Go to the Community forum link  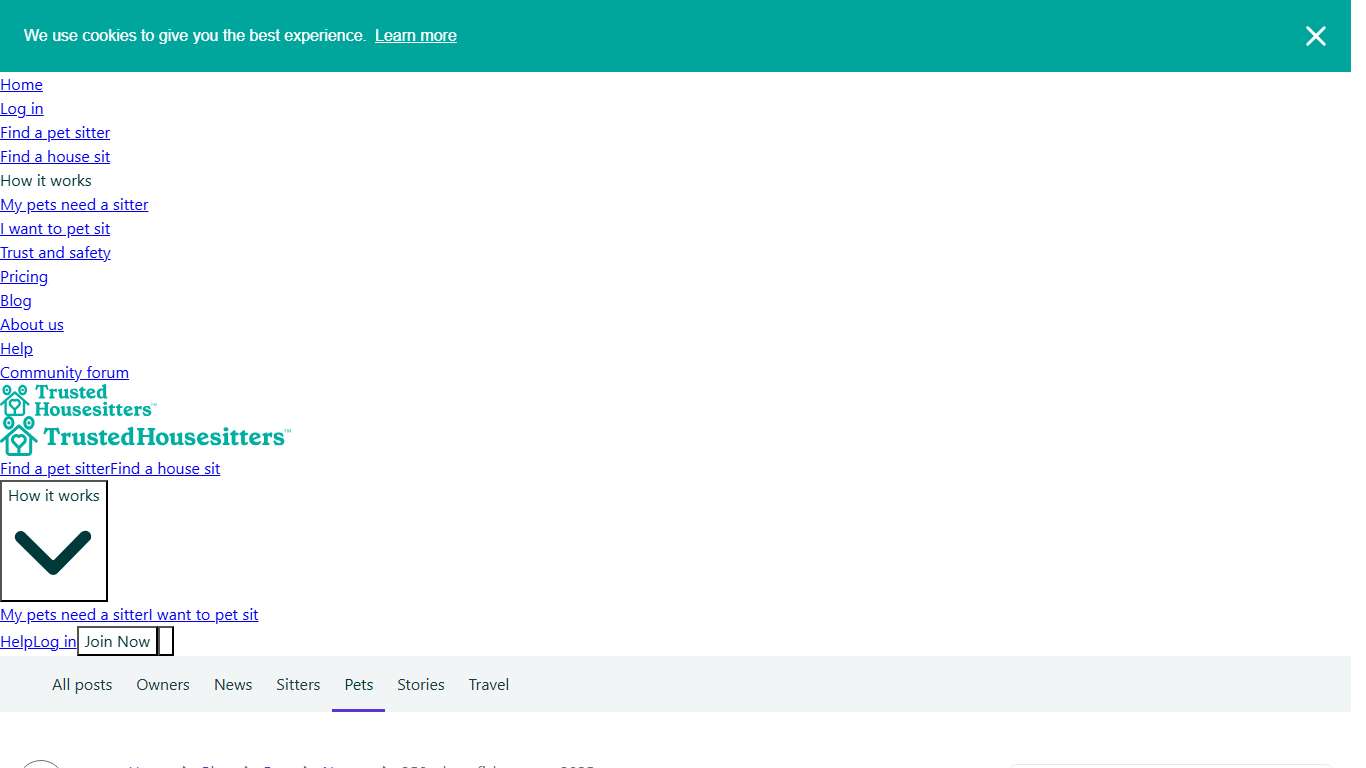pyautogui.click(x=64, y=373)
